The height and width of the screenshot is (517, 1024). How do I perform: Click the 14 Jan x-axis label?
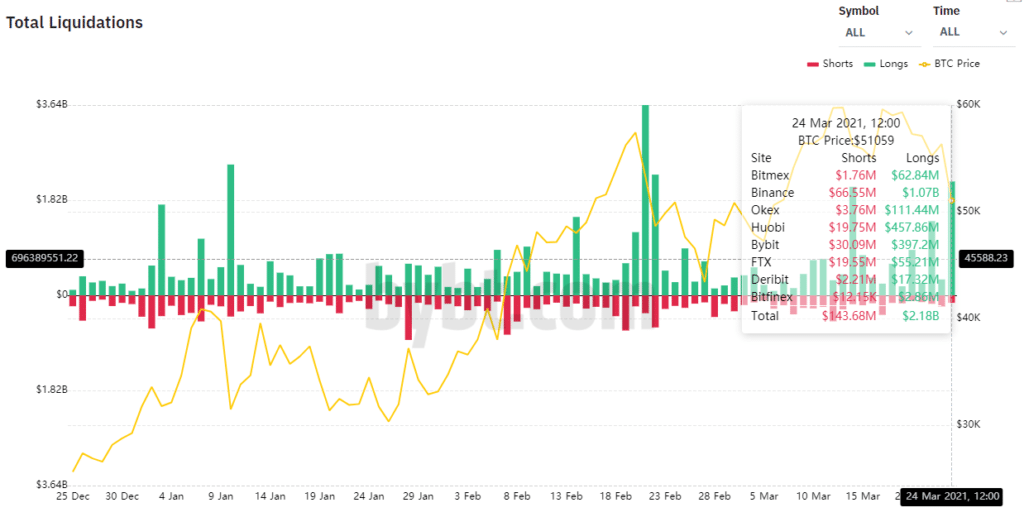tap(270, 496)
